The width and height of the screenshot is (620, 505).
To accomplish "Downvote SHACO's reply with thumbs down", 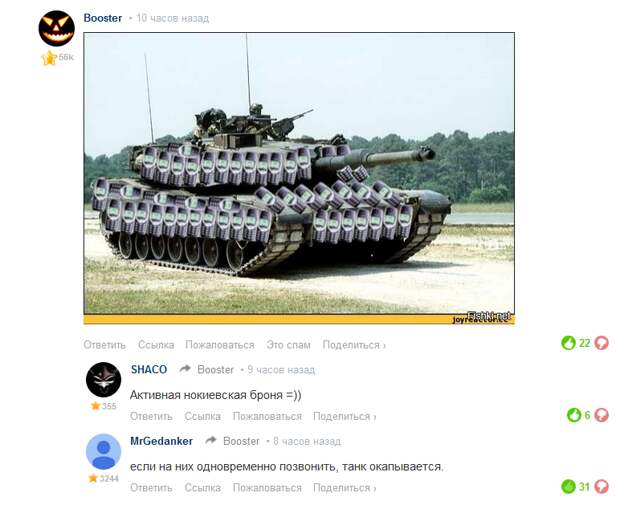I will click(601, 415).
